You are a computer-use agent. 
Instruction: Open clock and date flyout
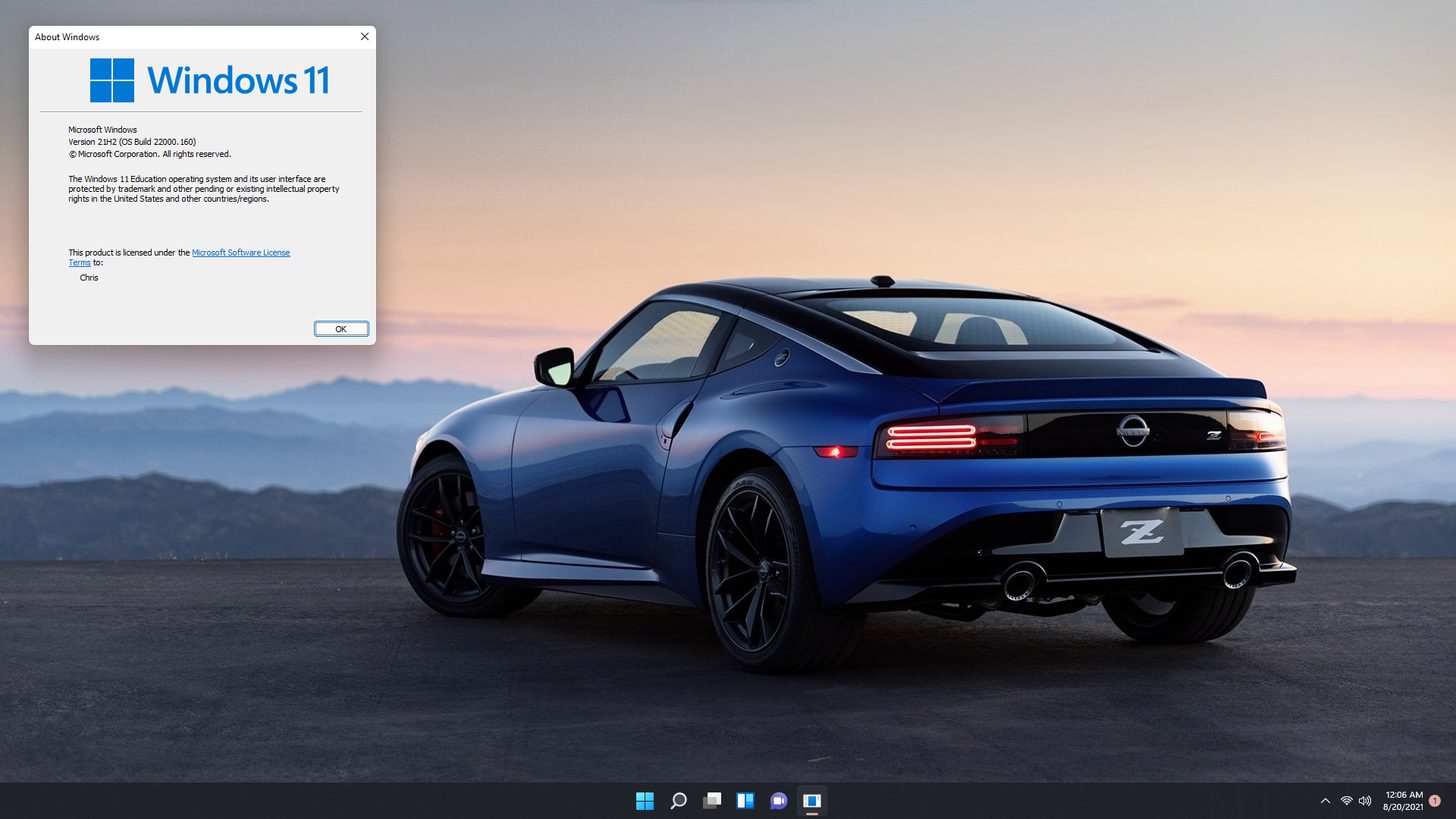[1403, 801]
